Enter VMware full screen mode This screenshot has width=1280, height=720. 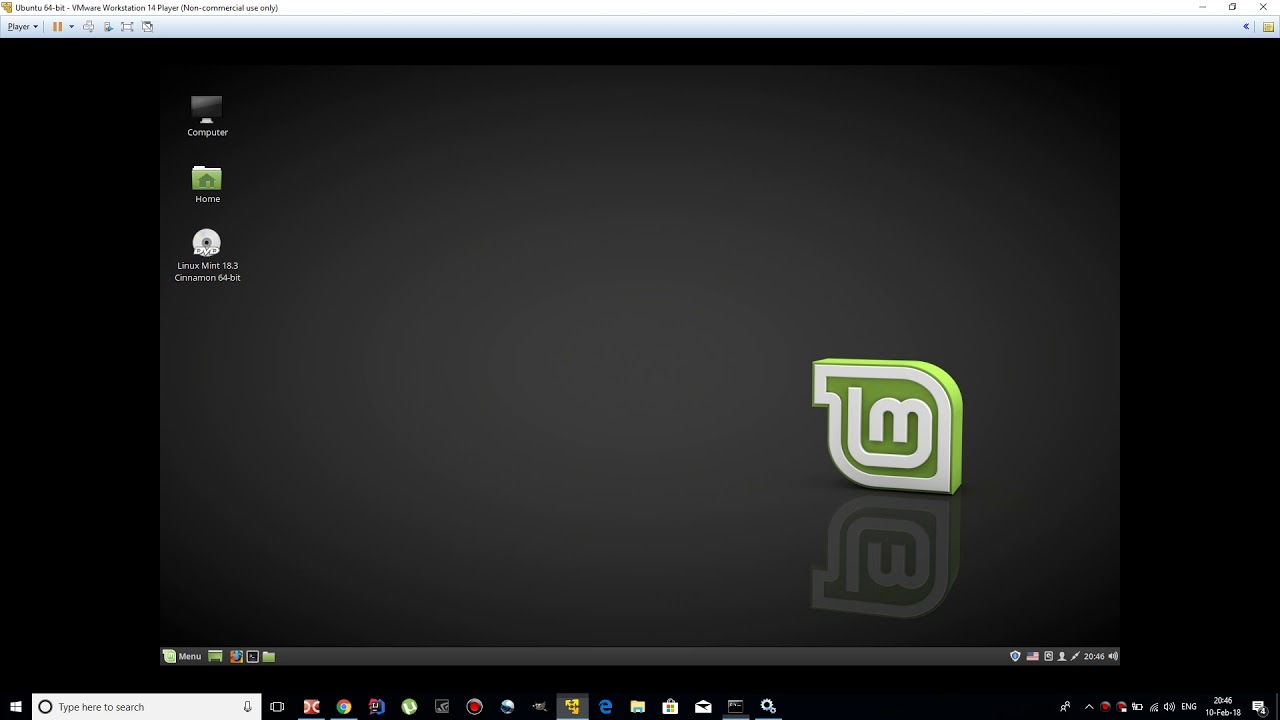point(127,26)
